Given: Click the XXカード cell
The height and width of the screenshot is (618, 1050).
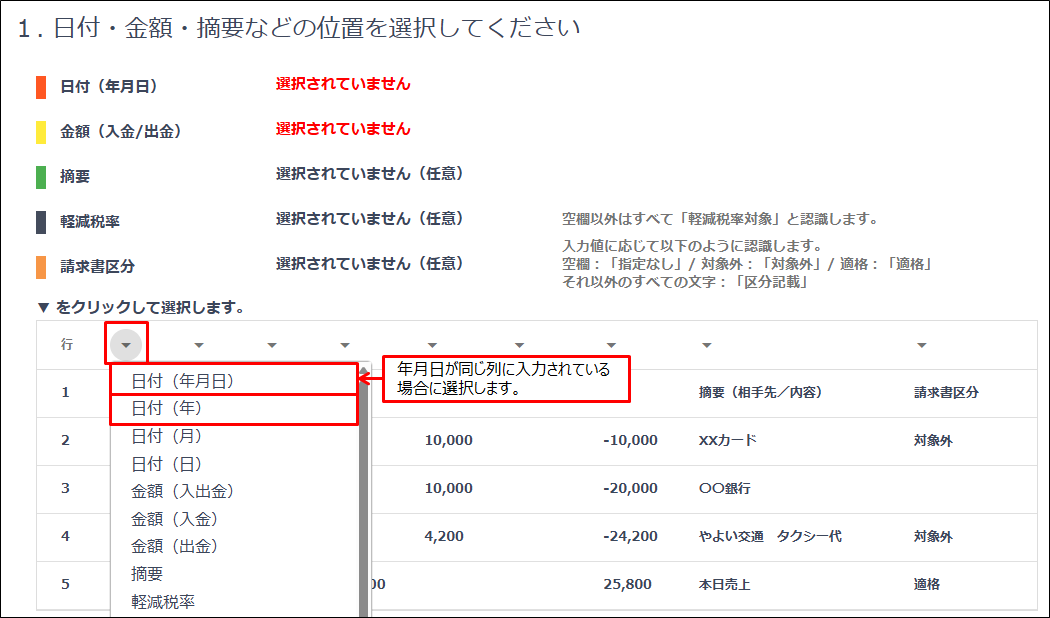Looking at the screenshot, I should 728,441.
